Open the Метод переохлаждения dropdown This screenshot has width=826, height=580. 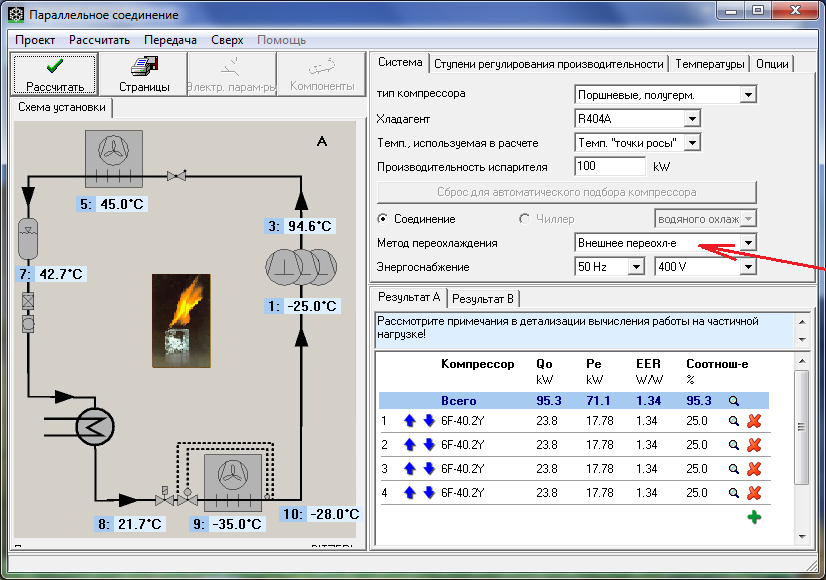coord(748,243)
